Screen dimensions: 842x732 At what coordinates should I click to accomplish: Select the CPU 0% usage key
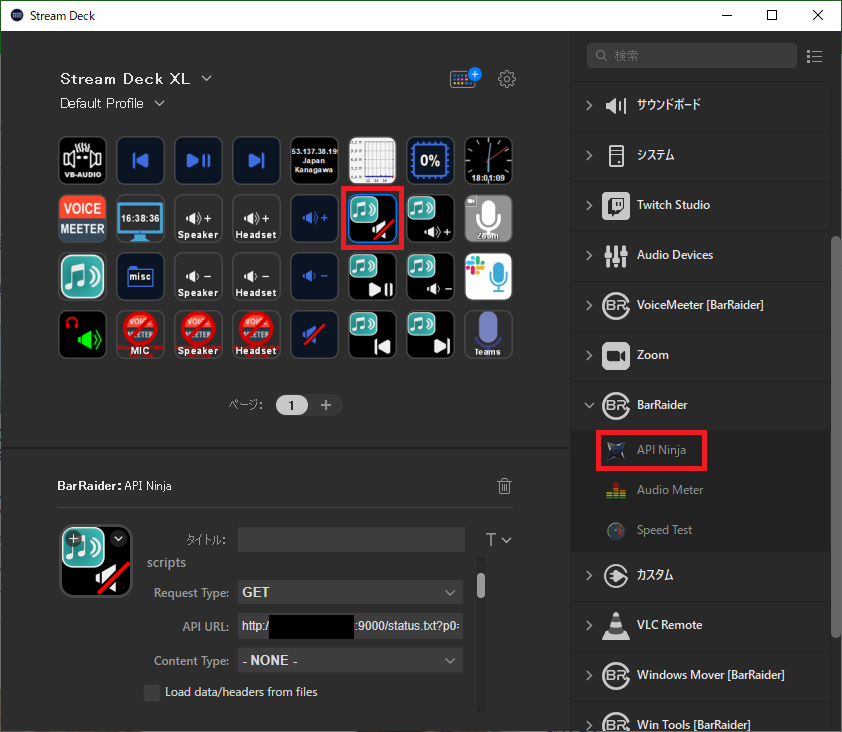point(430,161)
